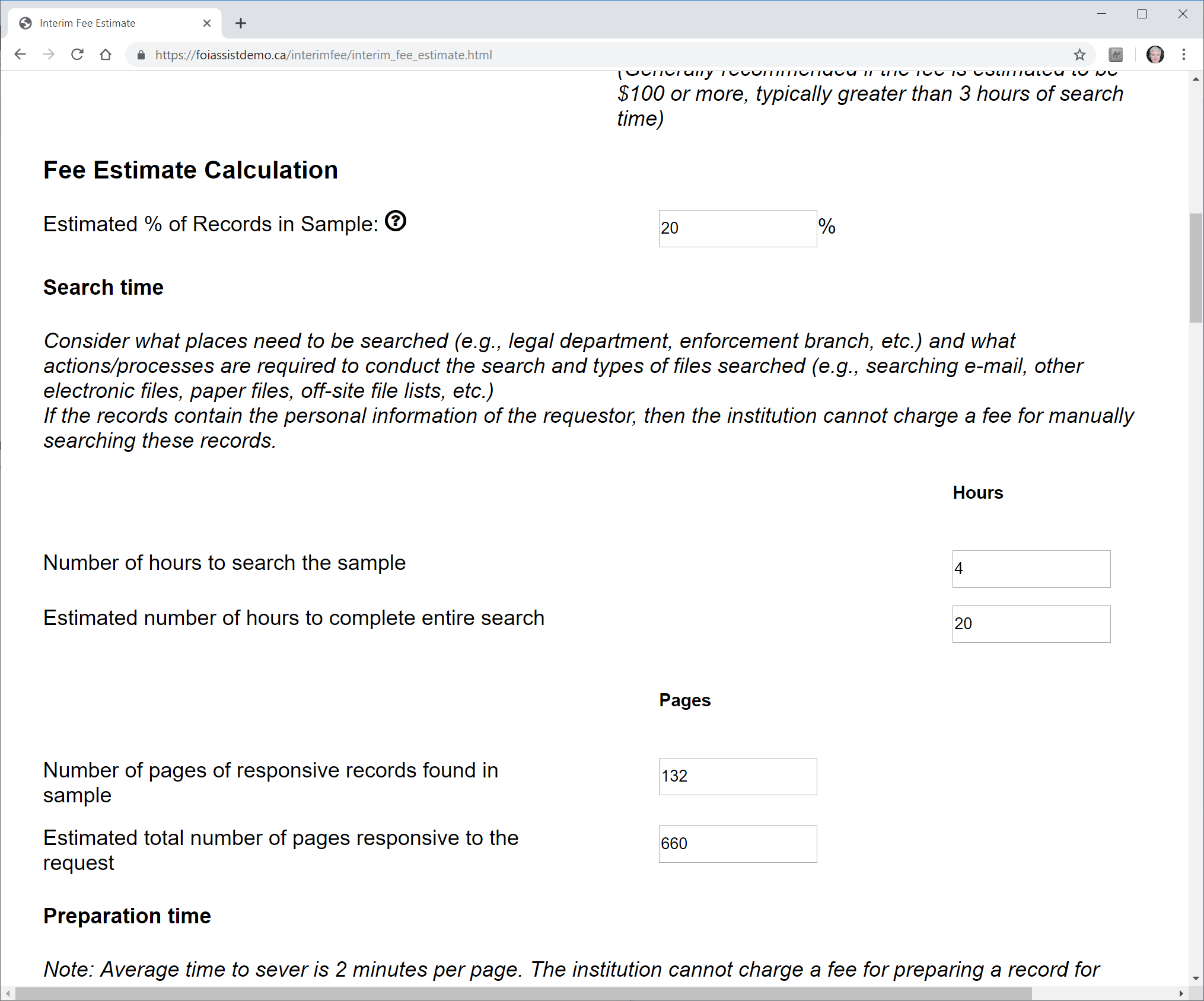Screen dimensions: 1204x1001
Task: Open a new browser tab
Action: coord(240,23)
